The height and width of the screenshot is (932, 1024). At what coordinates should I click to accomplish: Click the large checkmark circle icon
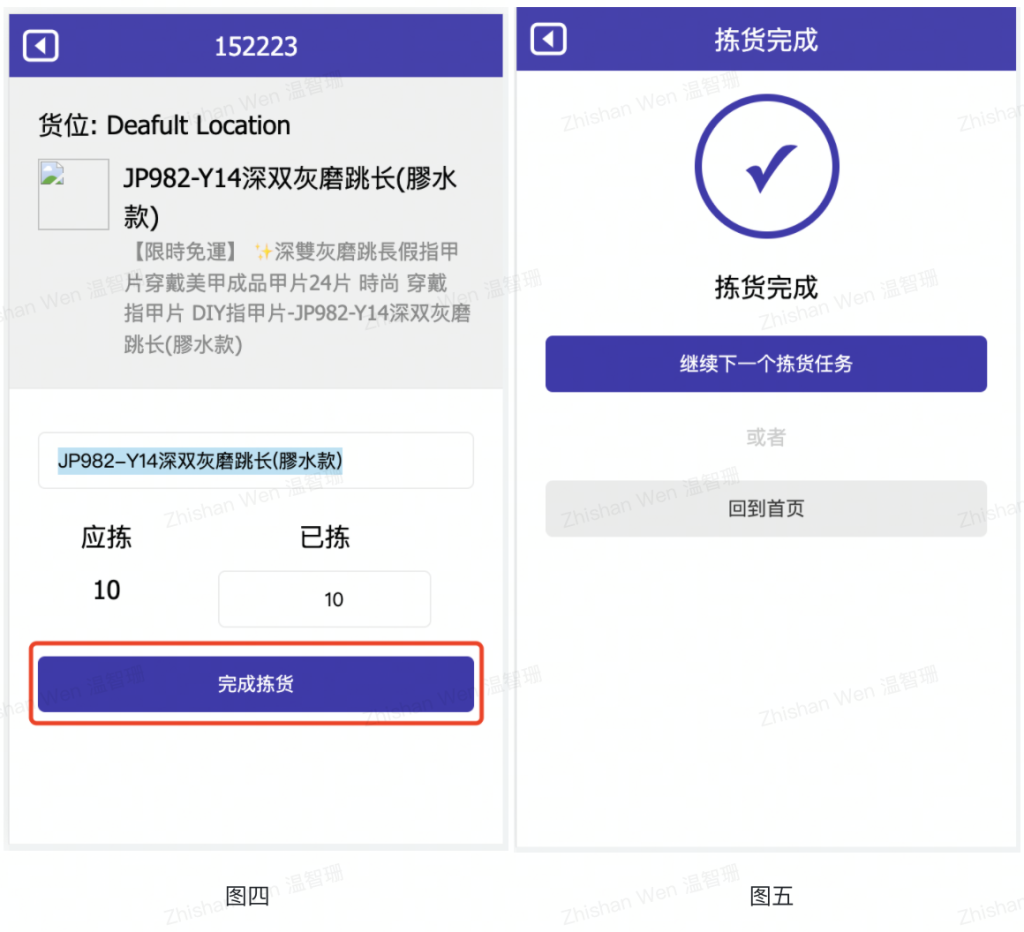766,166
